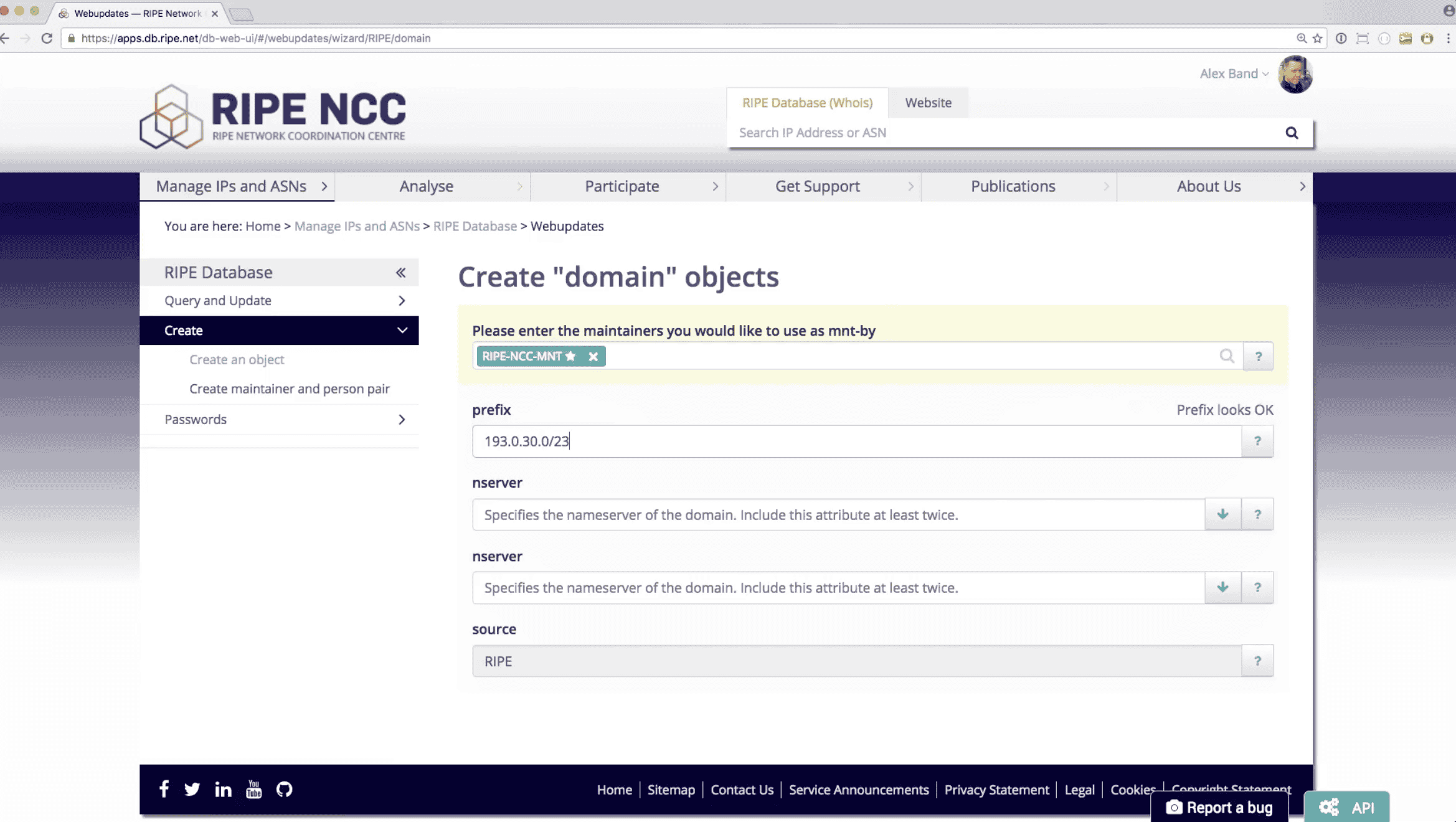Open the Analyse menu

(x=432, y=186)
